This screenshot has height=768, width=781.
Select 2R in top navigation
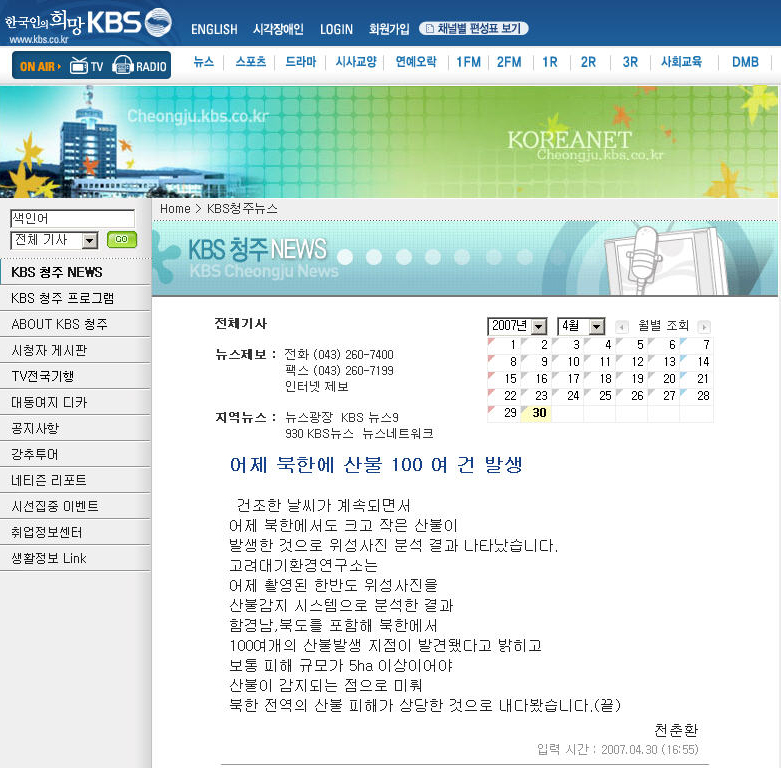(588, 62)
